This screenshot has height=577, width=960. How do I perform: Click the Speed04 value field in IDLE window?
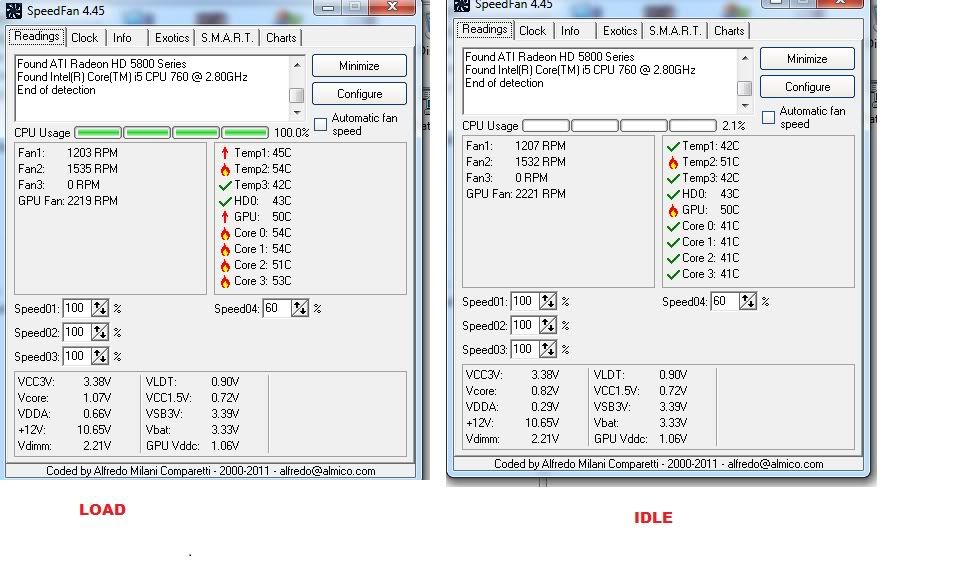[x=725, y=301]
